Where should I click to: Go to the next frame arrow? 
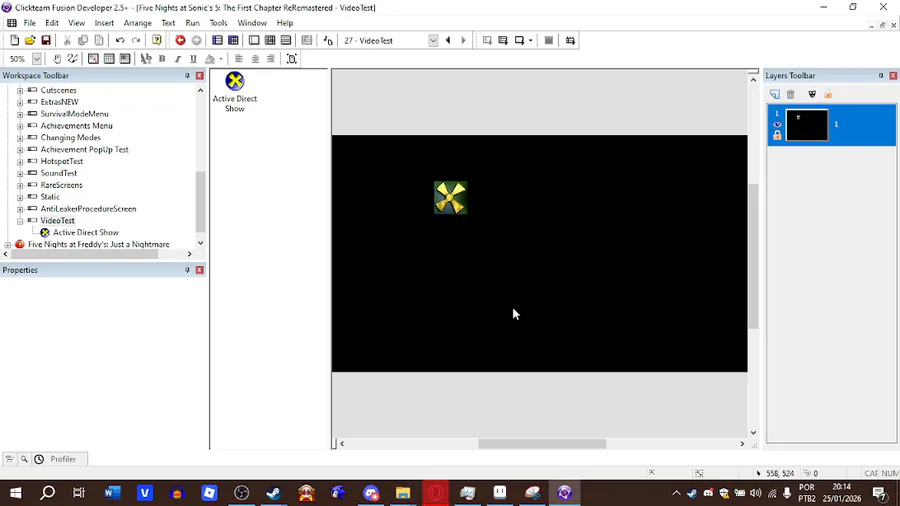coord(464,40)
